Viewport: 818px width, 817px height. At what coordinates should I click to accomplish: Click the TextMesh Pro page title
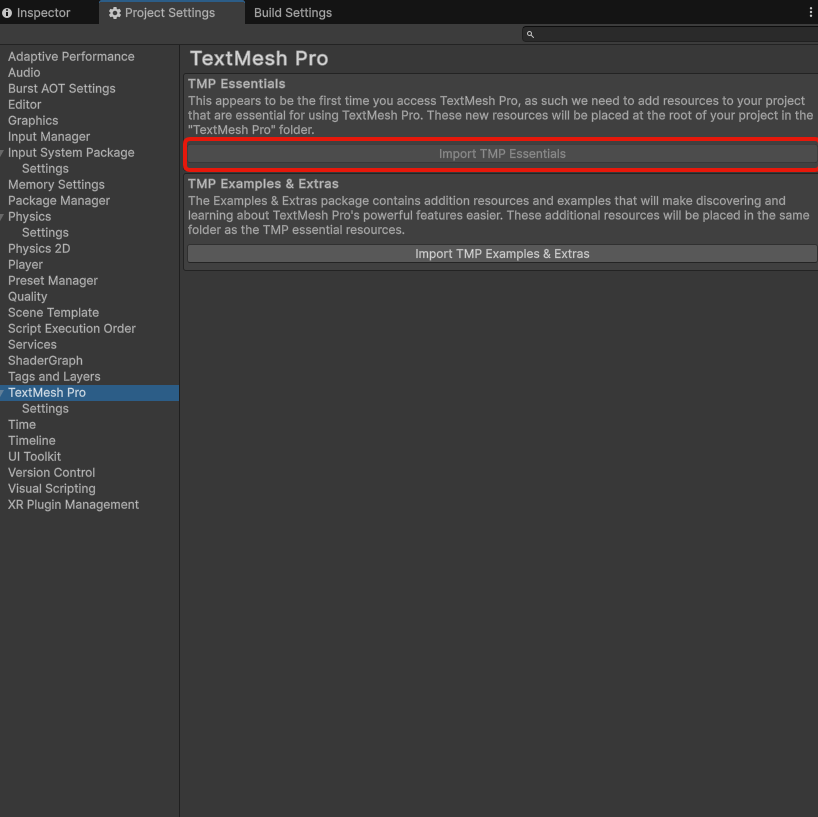(259, 58)
